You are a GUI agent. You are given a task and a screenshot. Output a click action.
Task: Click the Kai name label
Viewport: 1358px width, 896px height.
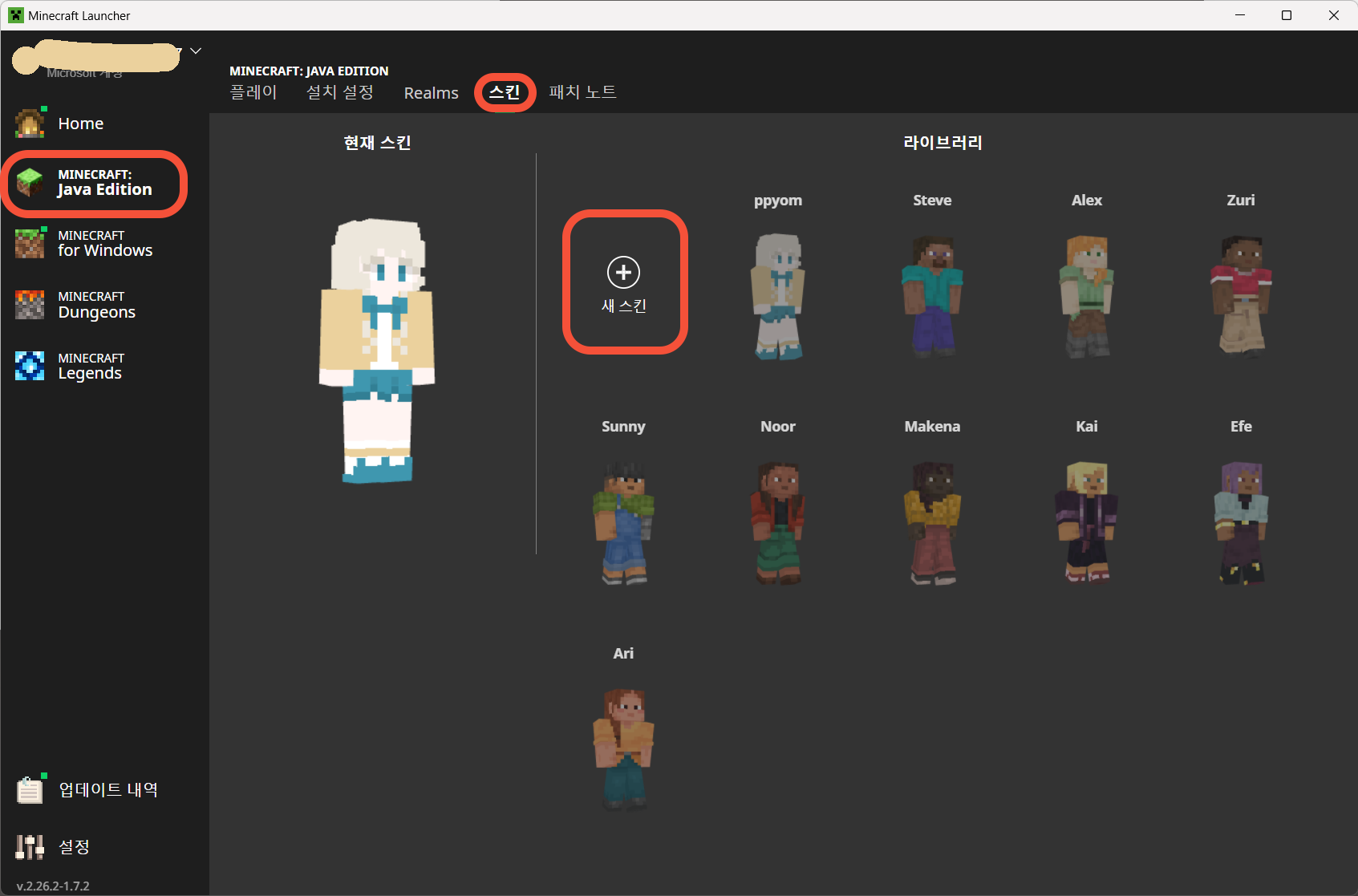coord(1087,427)
